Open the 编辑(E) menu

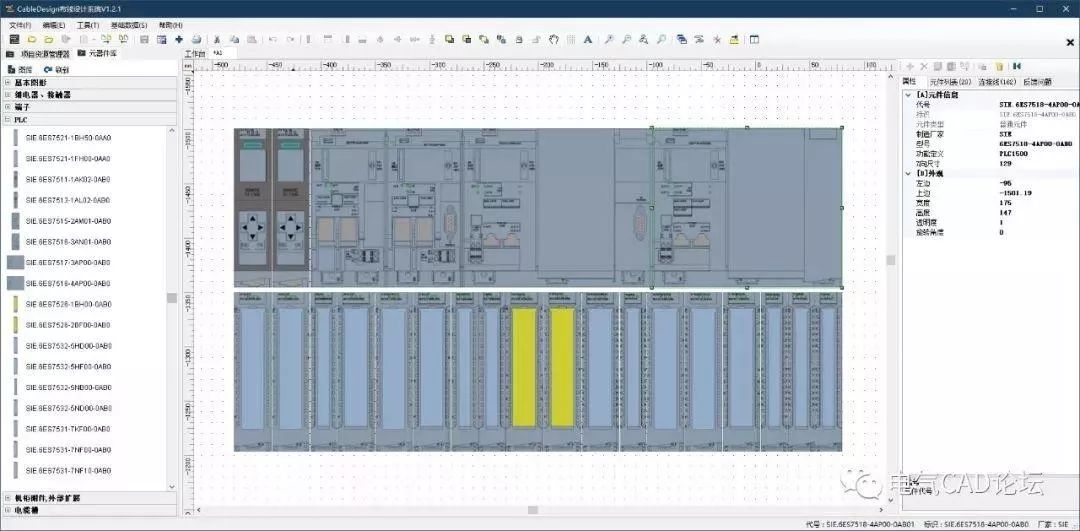54,25
